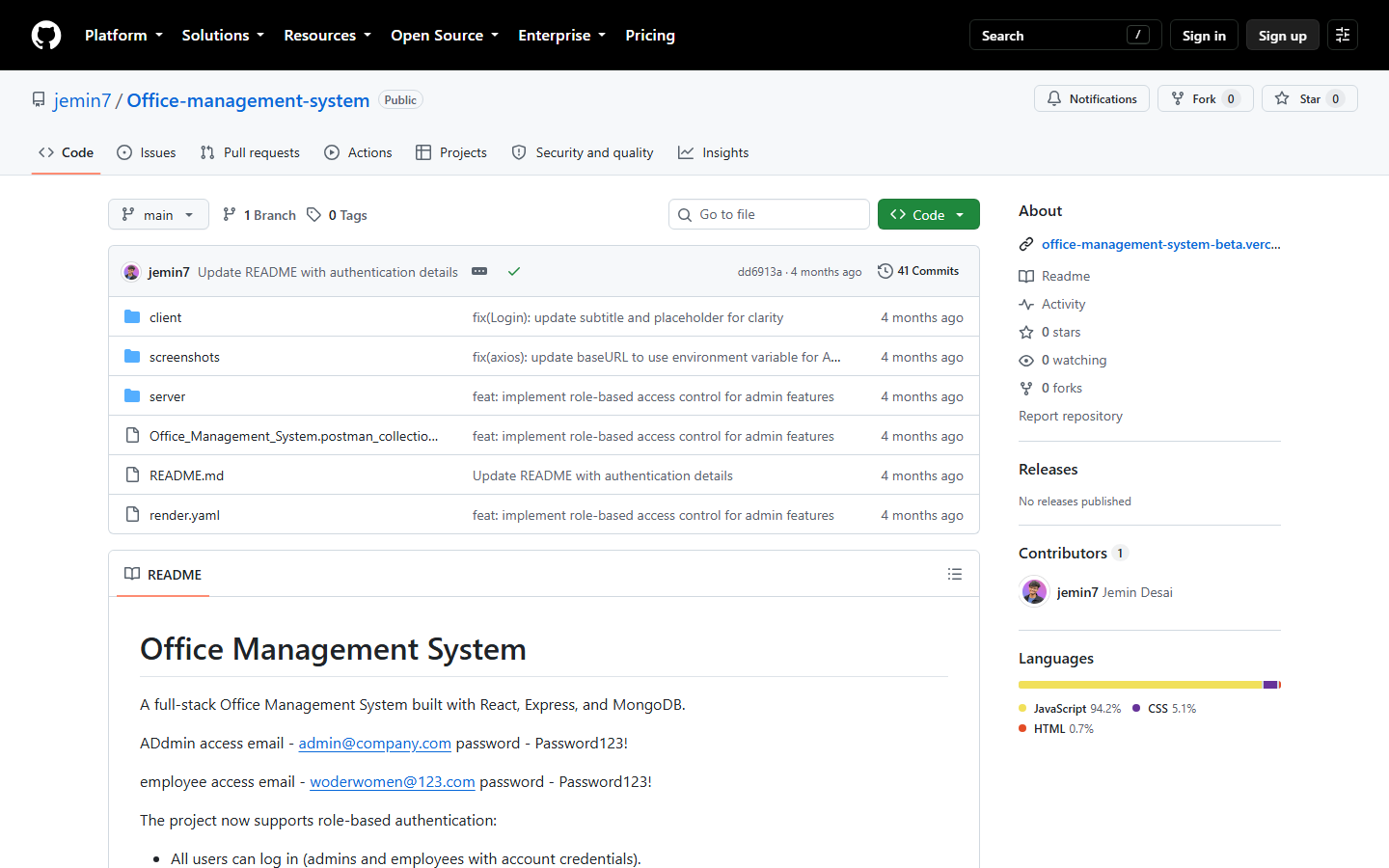Open the Releases heading link

point(1048,469)
